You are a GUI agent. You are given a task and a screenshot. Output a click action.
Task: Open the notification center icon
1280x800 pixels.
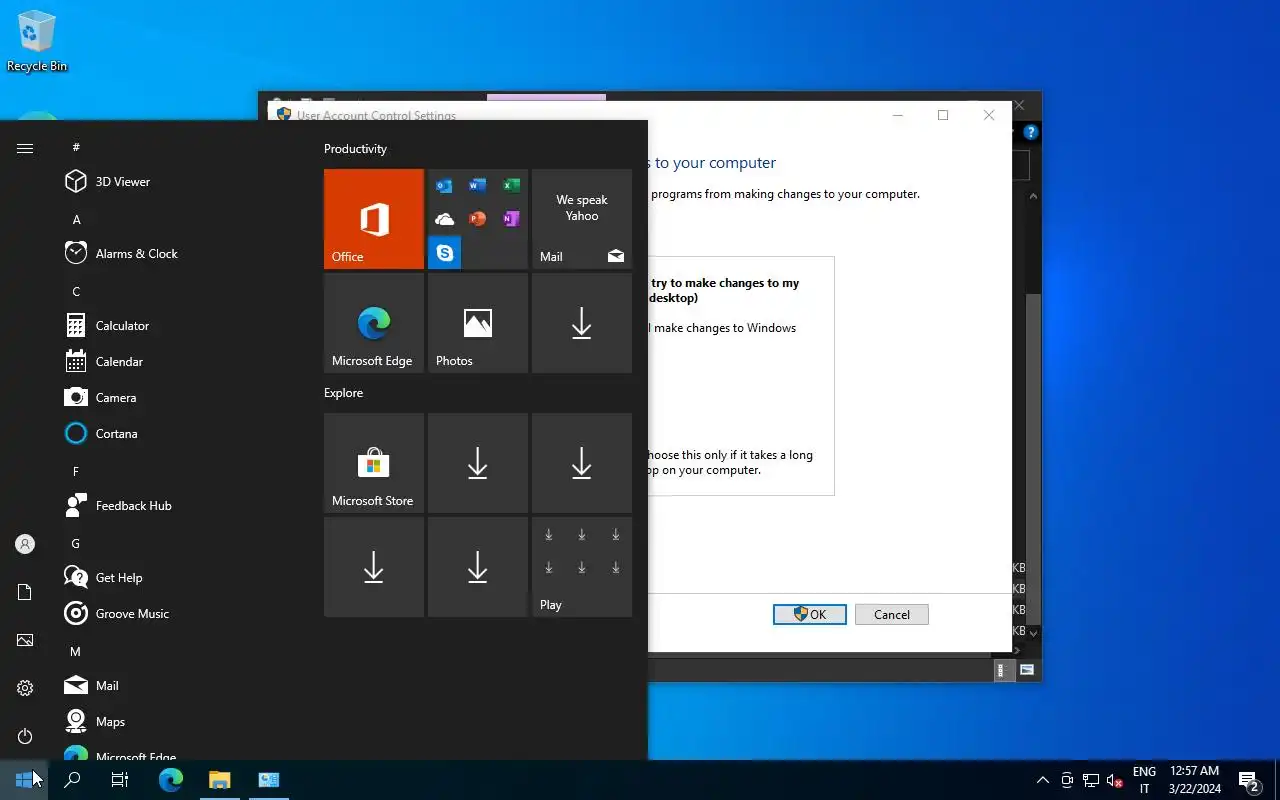(x=1249, y=780)
